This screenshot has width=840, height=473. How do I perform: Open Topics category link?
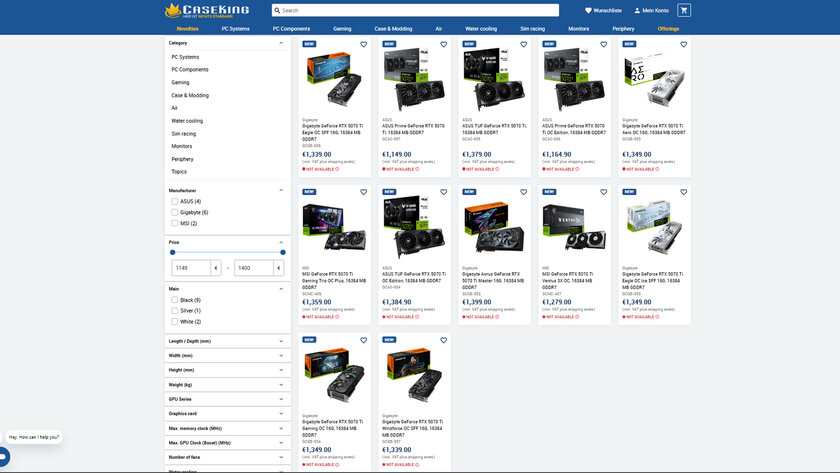click(179, 172)
